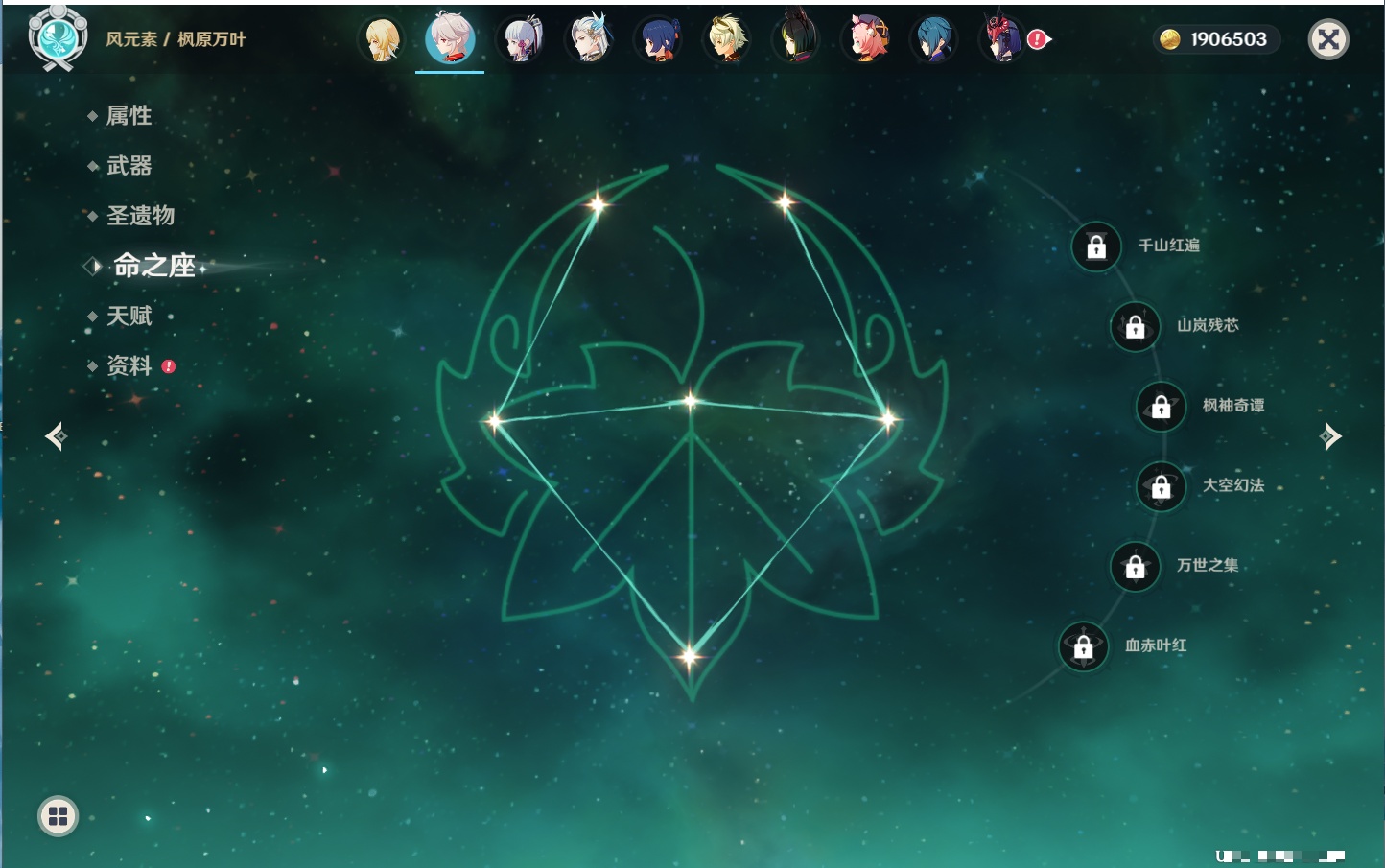Open the 血赤叶红 constellation label
Viewport: 1385px width, 868px height.
pos(1156,645)
